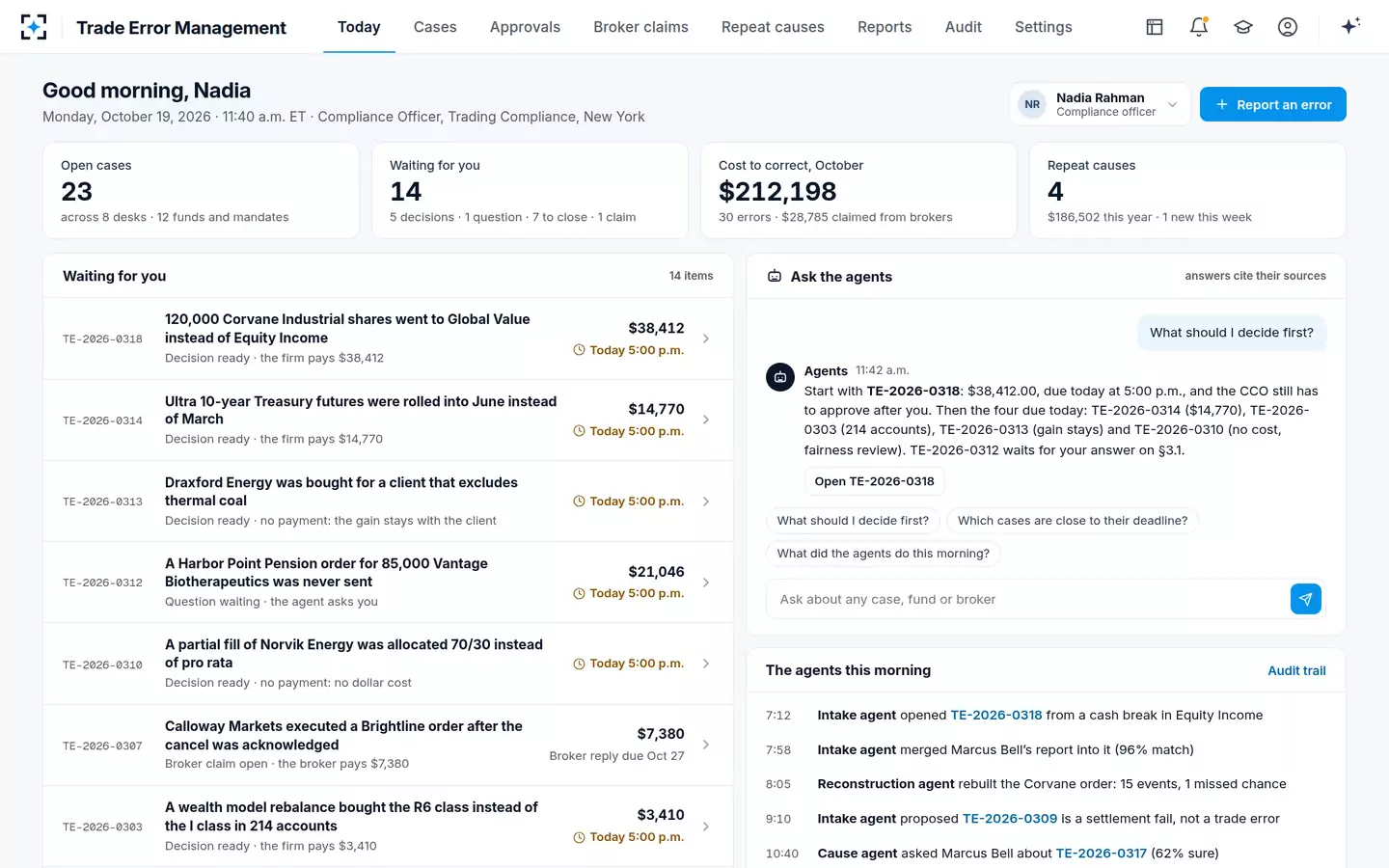
Task: Open the user account circle icon
Action: coord(1288,27)
